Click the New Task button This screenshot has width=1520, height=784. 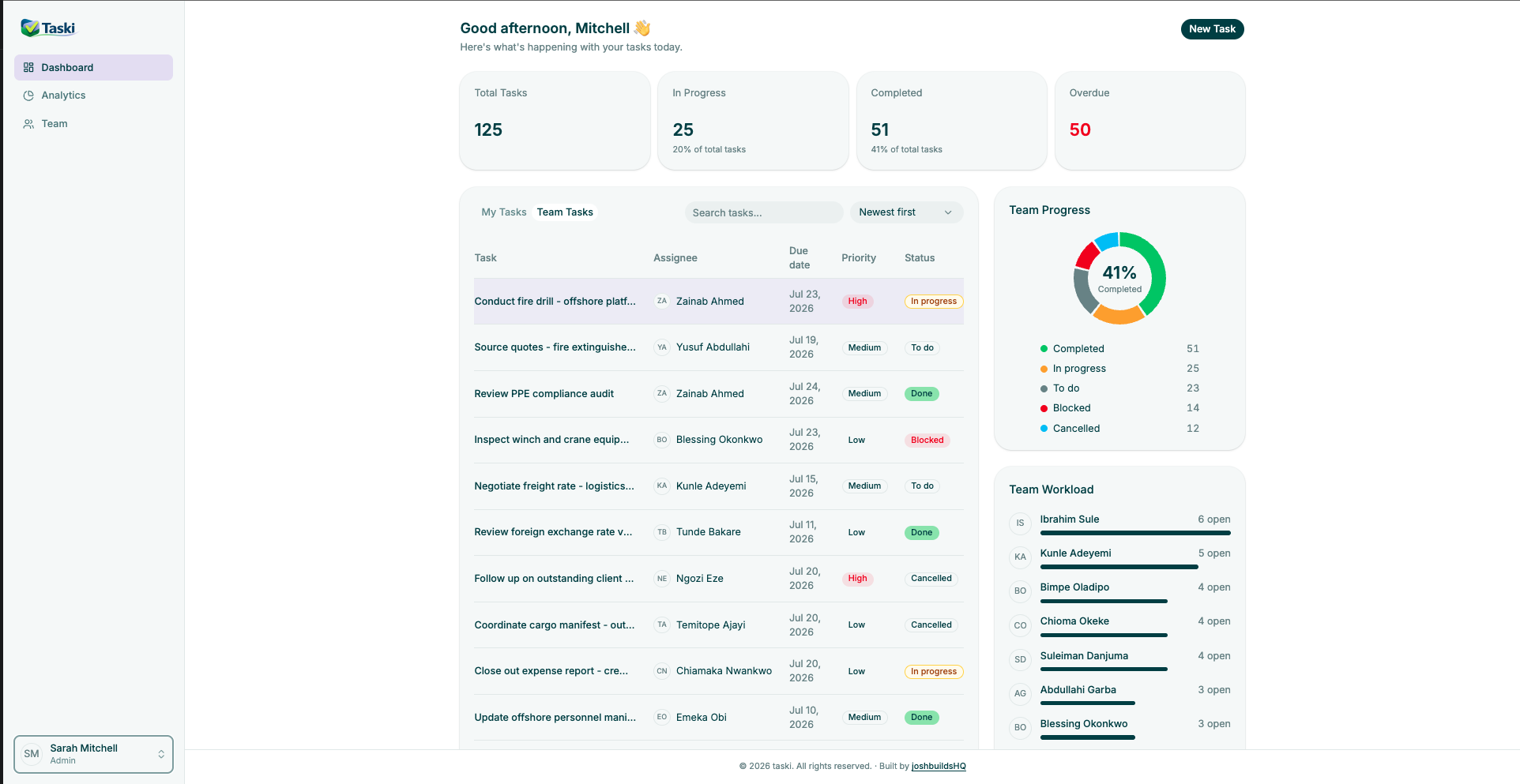(1212, 29)
